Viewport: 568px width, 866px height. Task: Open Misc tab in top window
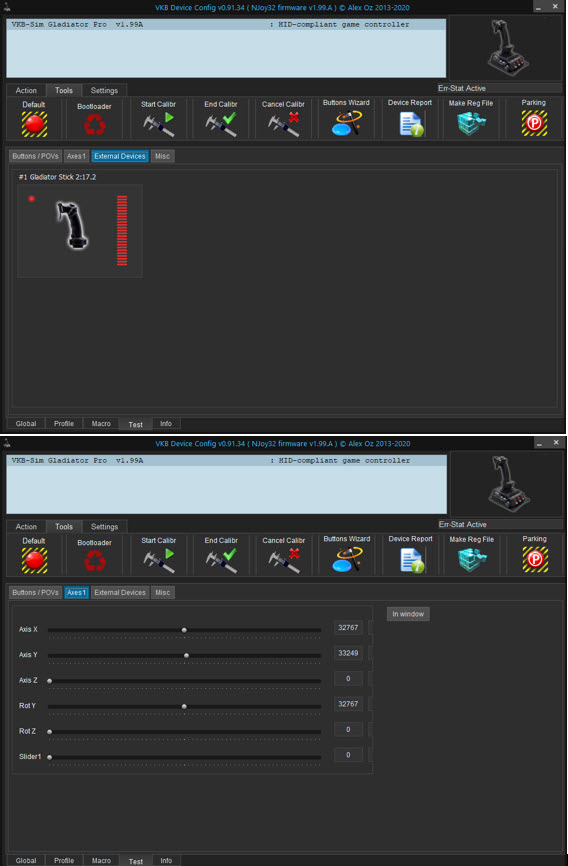(162, 156)
